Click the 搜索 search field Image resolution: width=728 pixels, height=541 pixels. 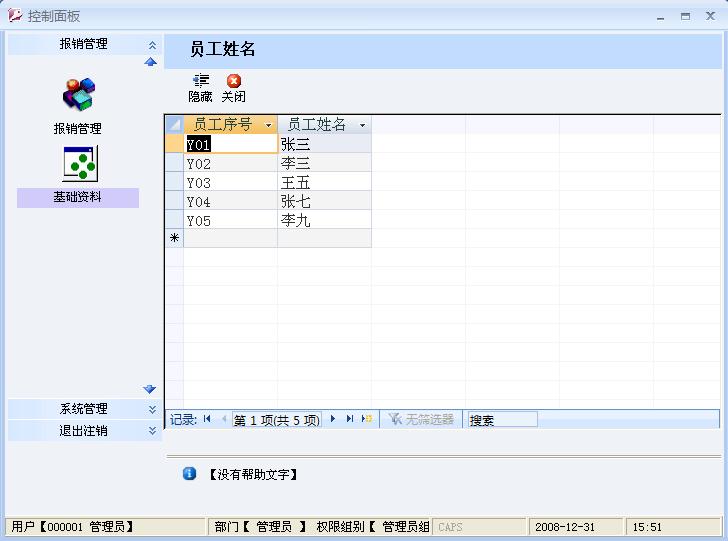[502, 420]
